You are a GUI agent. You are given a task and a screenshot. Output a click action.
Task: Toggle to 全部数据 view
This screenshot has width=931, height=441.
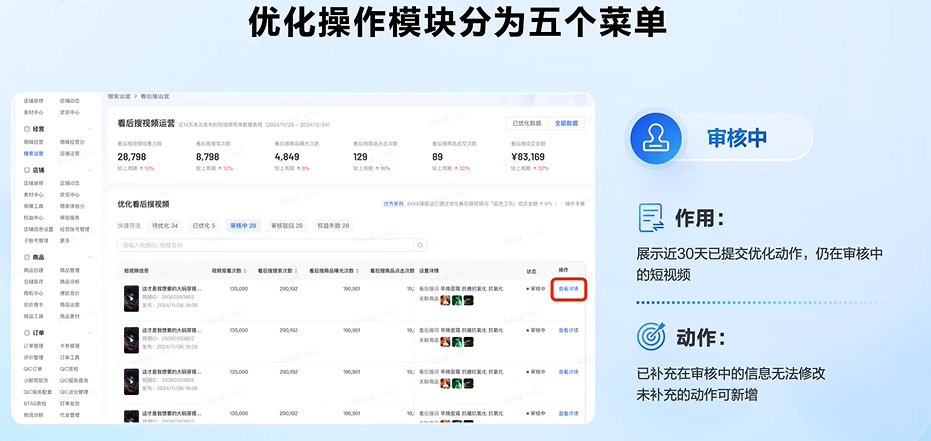pos(568,123)
